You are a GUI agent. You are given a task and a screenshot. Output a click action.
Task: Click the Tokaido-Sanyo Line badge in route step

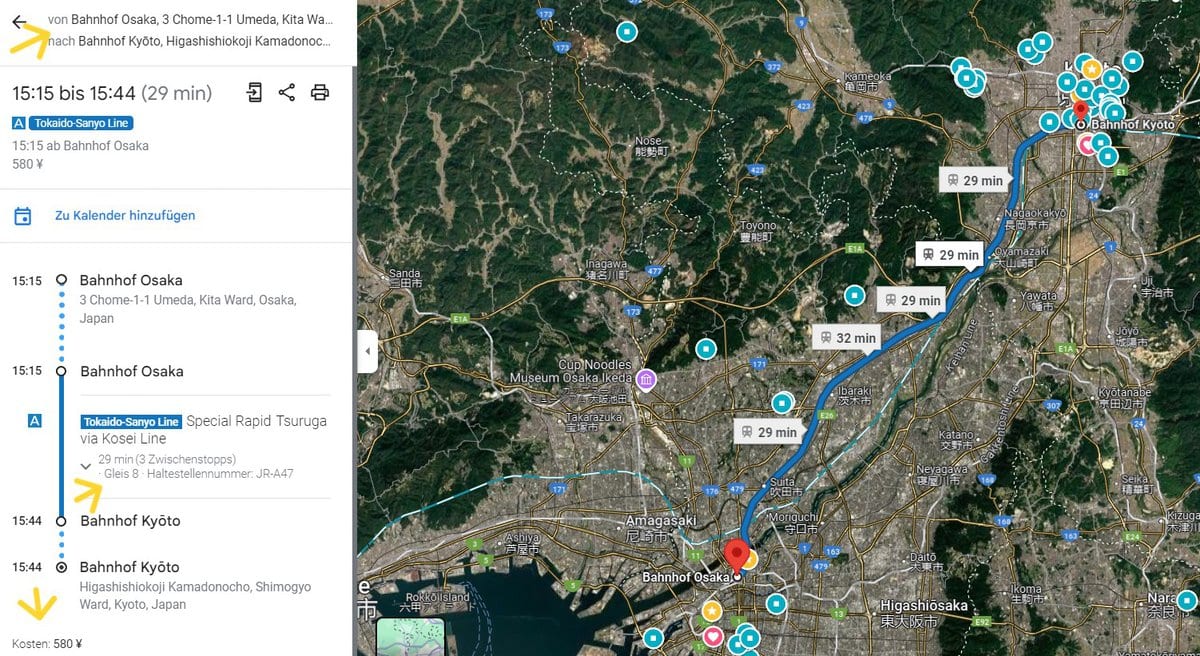(131, 422)
